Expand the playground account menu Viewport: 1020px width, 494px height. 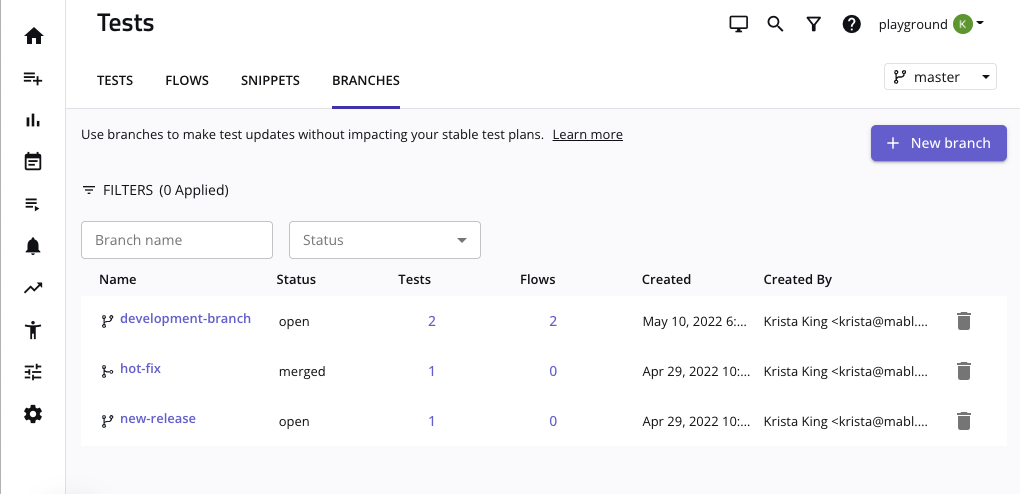930,24
